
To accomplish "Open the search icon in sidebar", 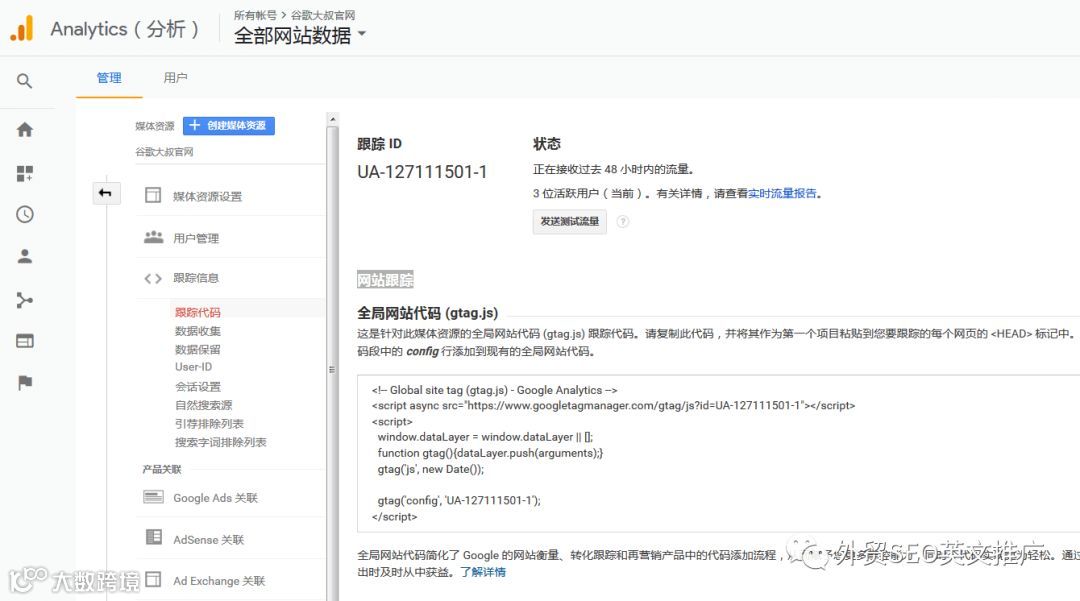I will [24, 81].
